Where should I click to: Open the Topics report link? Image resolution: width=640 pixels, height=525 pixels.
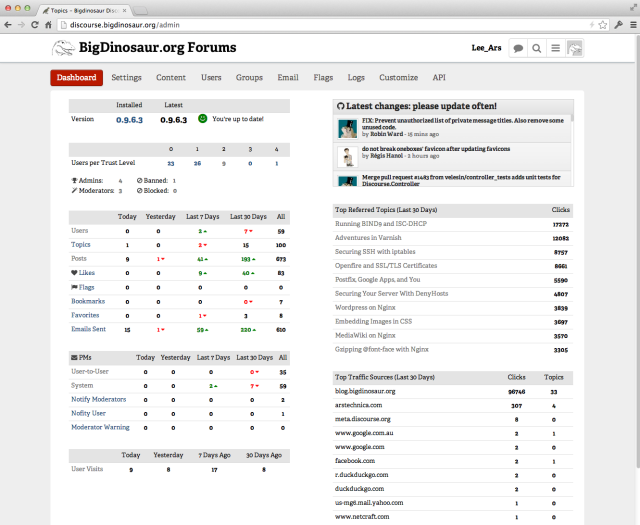coord(81,245)
